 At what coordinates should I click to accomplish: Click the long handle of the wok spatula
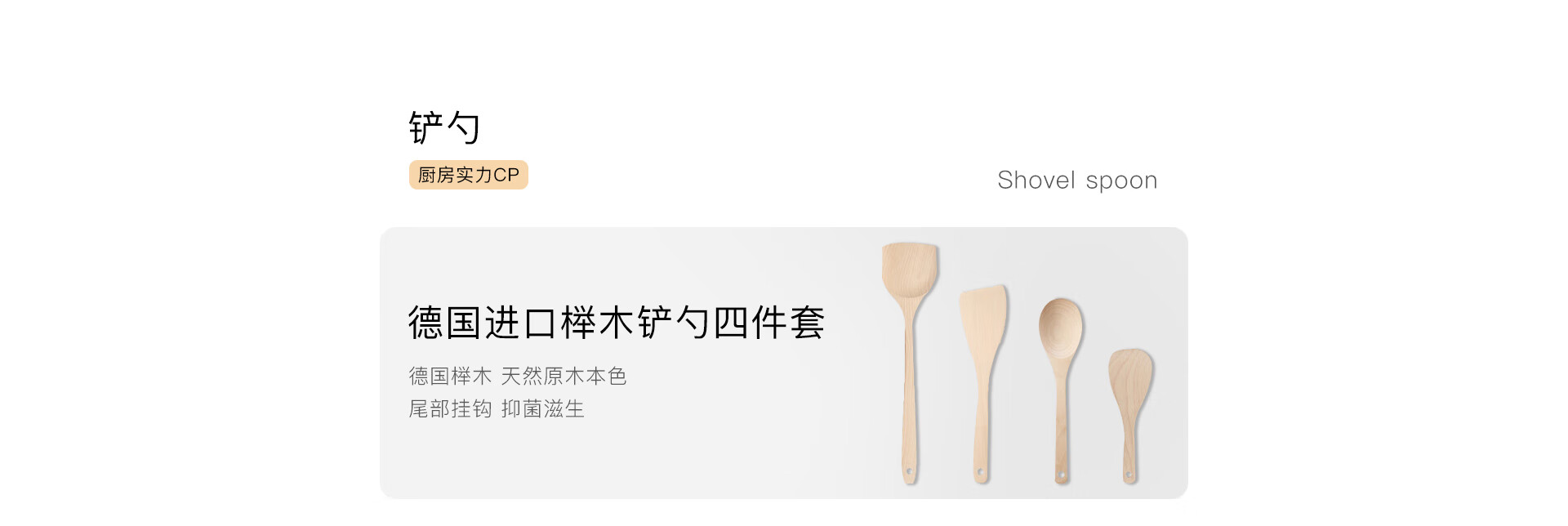[909, 392]
